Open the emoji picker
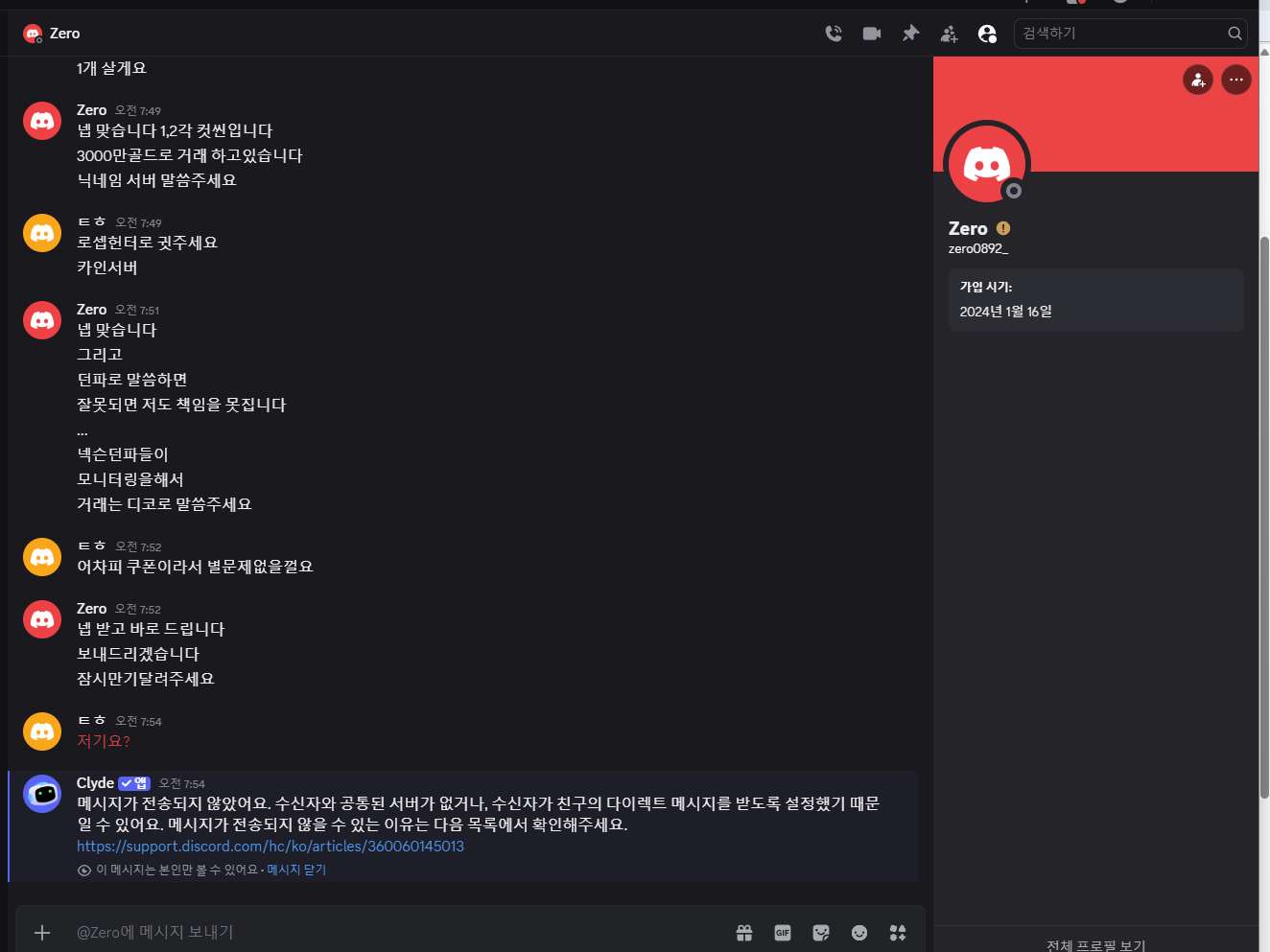The height and width of the screenshot is (952, 1270). [859, 933]
